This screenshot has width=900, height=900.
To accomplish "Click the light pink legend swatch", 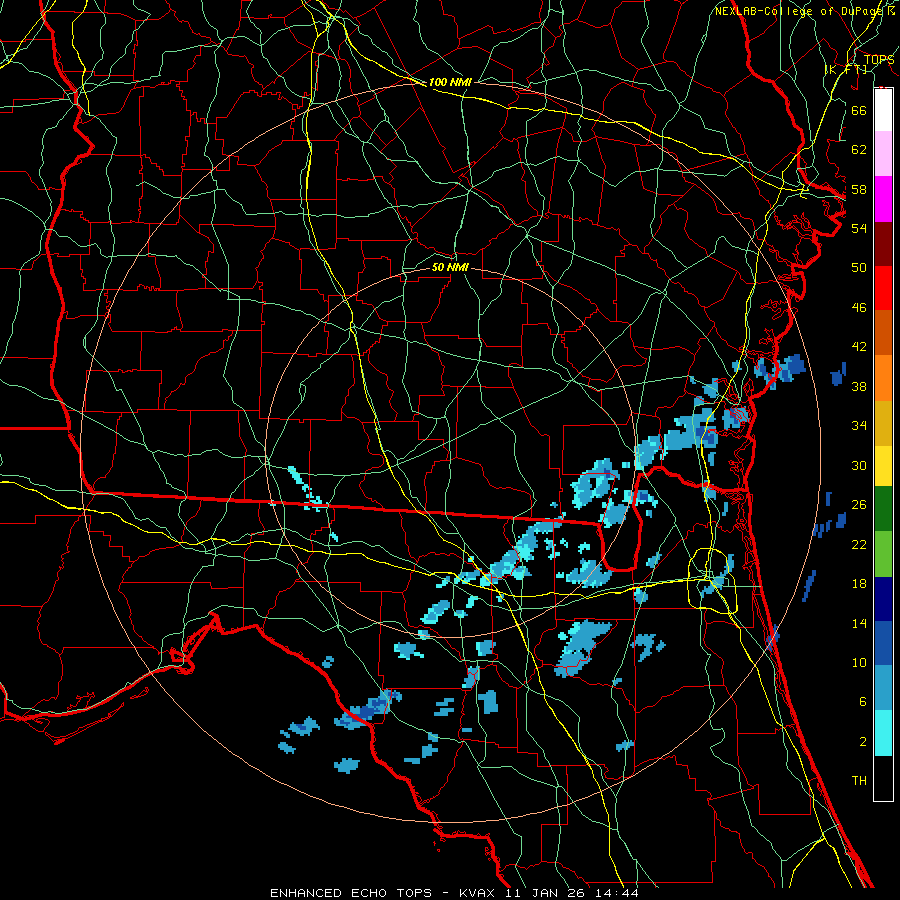I will click(x=883, y=154).
